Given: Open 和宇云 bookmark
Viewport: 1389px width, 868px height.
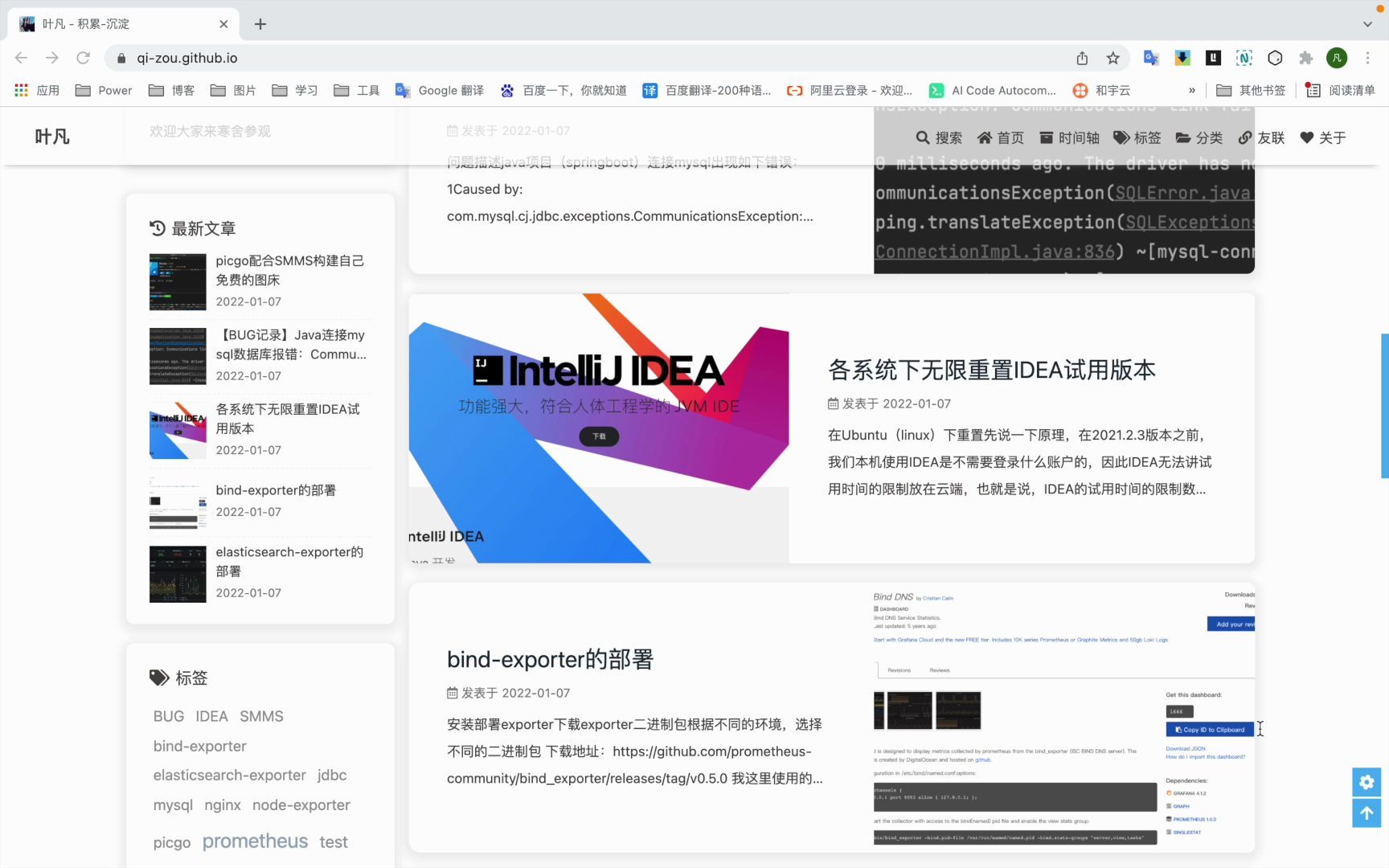Looking at the screenshot, I should [1102, 90].
